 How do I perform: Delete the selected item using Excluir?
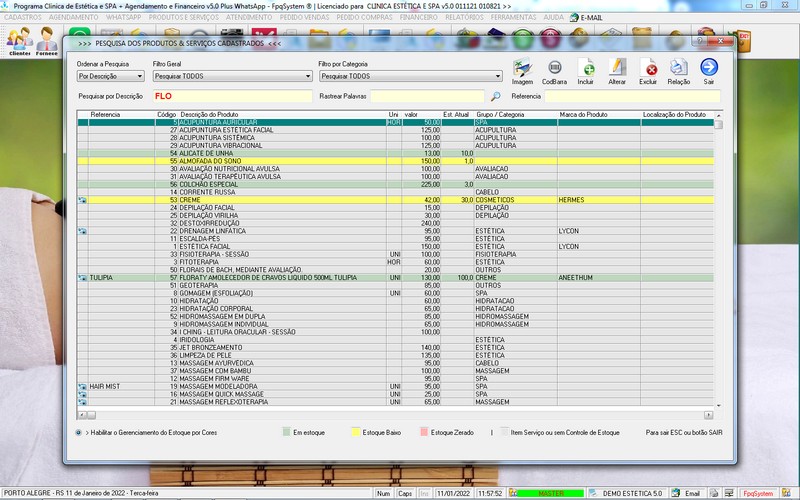pyautogui.click(x=648, y=71)
